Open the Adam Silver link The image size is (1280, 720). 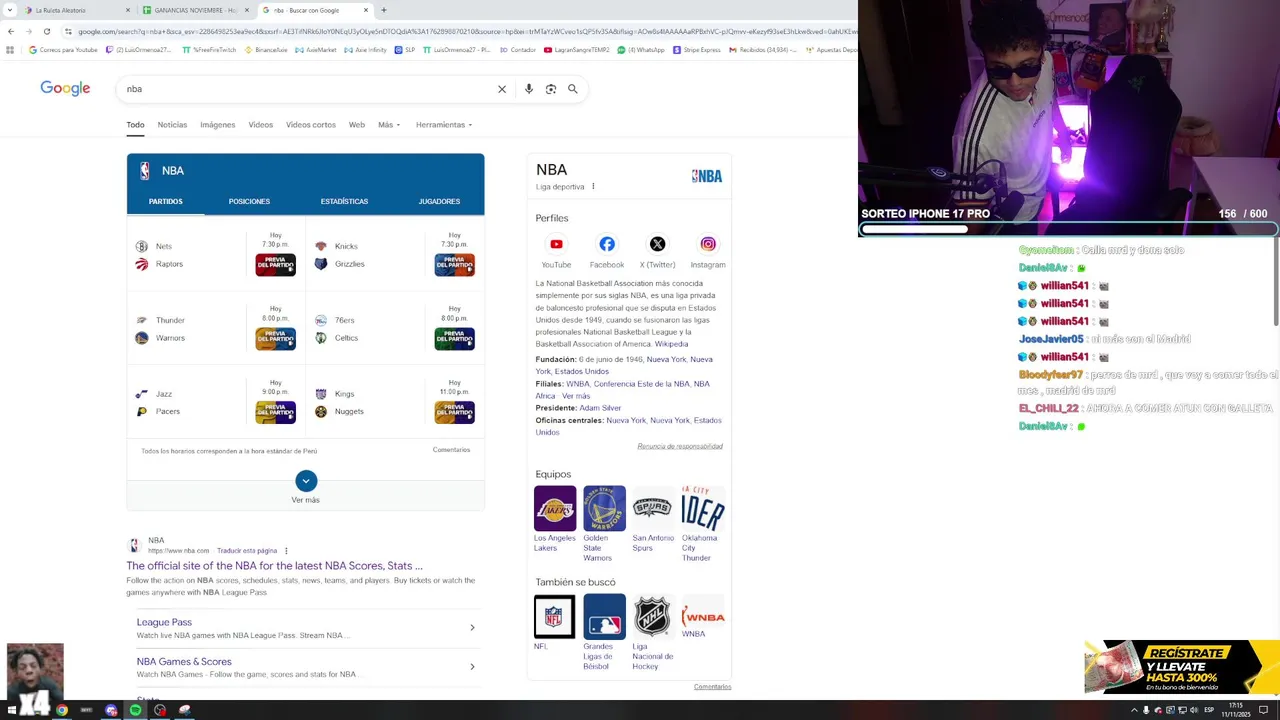tap(600, 408)
